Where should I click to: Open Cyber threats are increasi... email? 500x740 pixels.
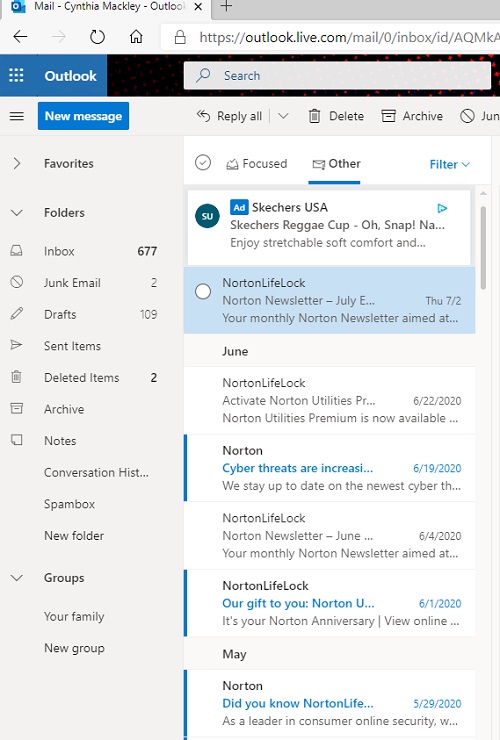click(329, 468)
